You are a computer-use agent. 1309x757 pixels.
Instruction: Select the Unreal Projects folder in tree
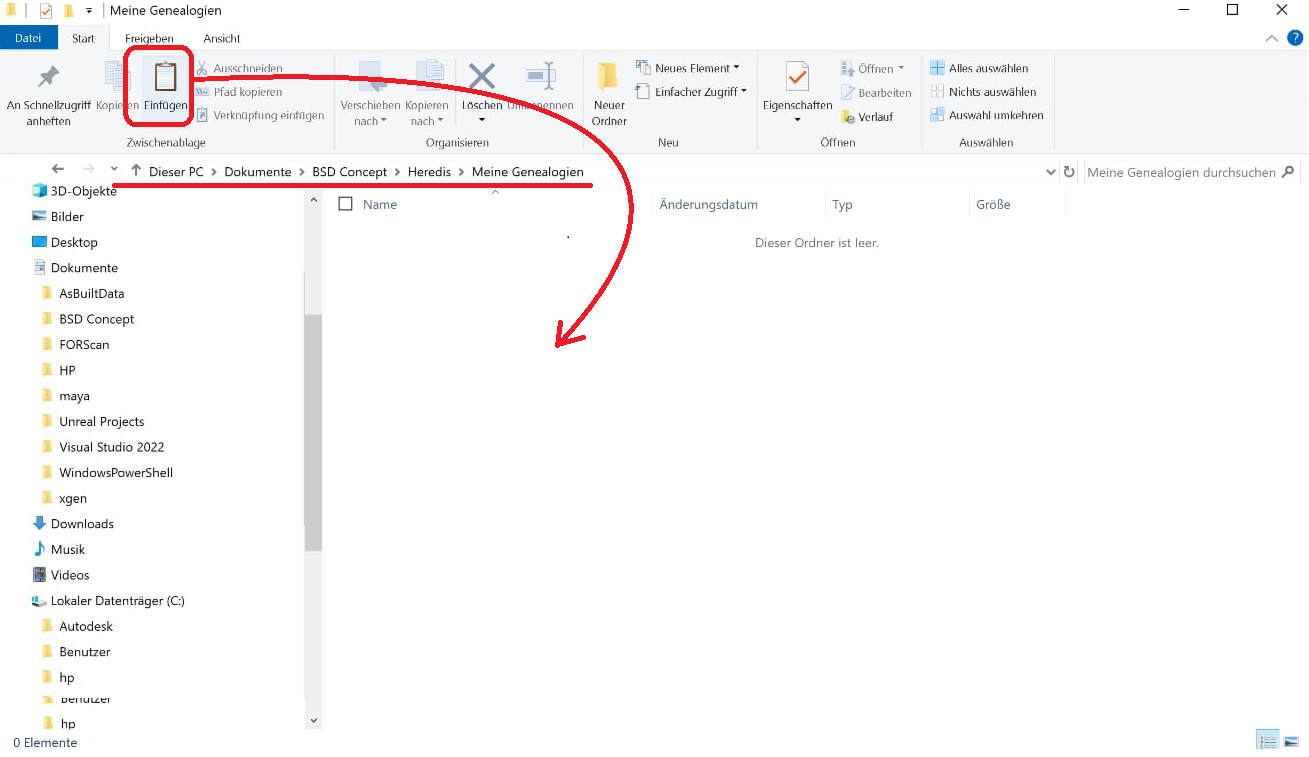pos(101,421)
